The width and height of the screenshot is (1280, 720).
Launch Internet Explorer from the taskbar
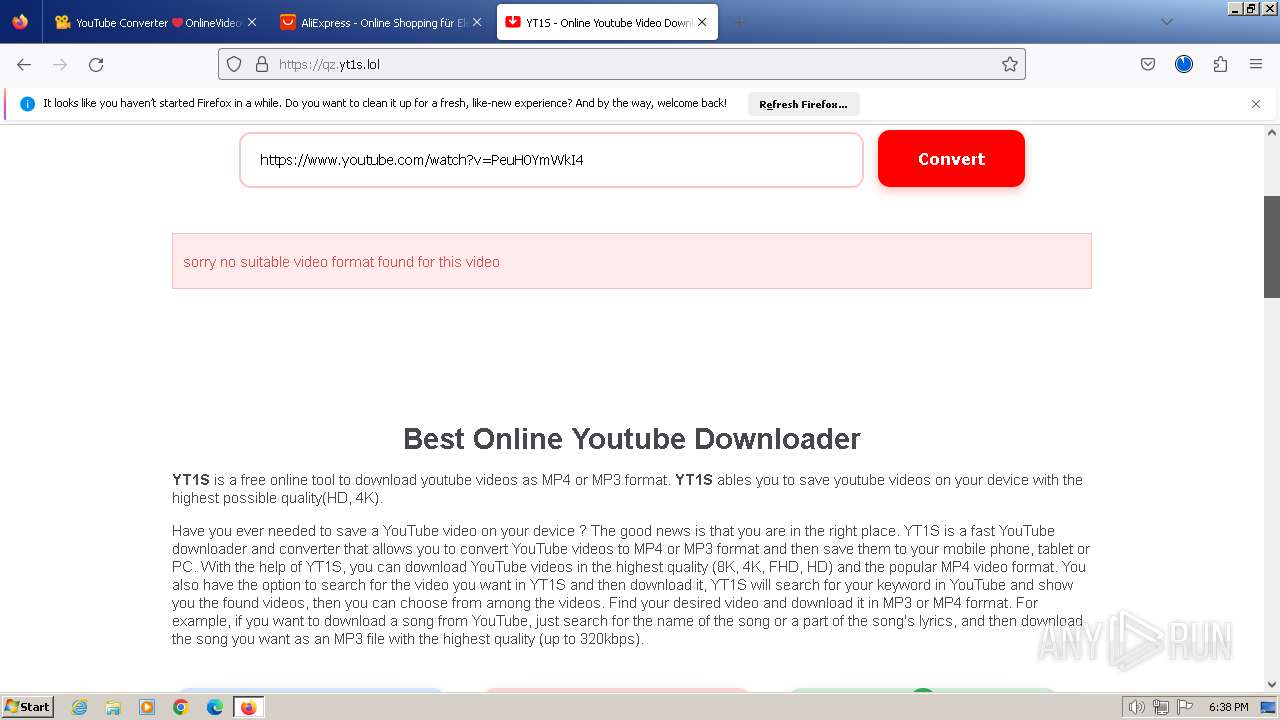79,707
